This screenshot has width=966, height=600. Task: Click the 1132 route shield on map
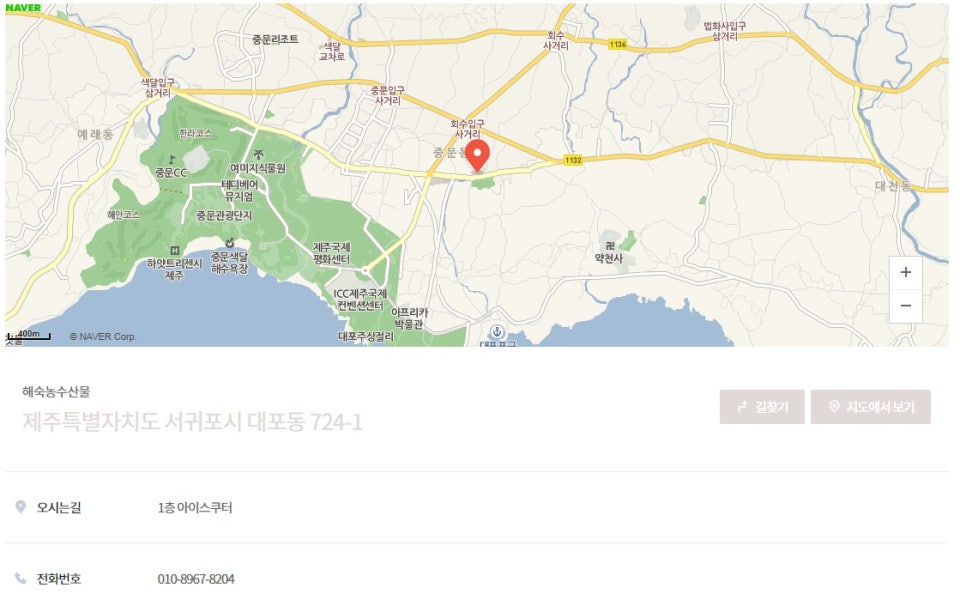coord(572,160)
